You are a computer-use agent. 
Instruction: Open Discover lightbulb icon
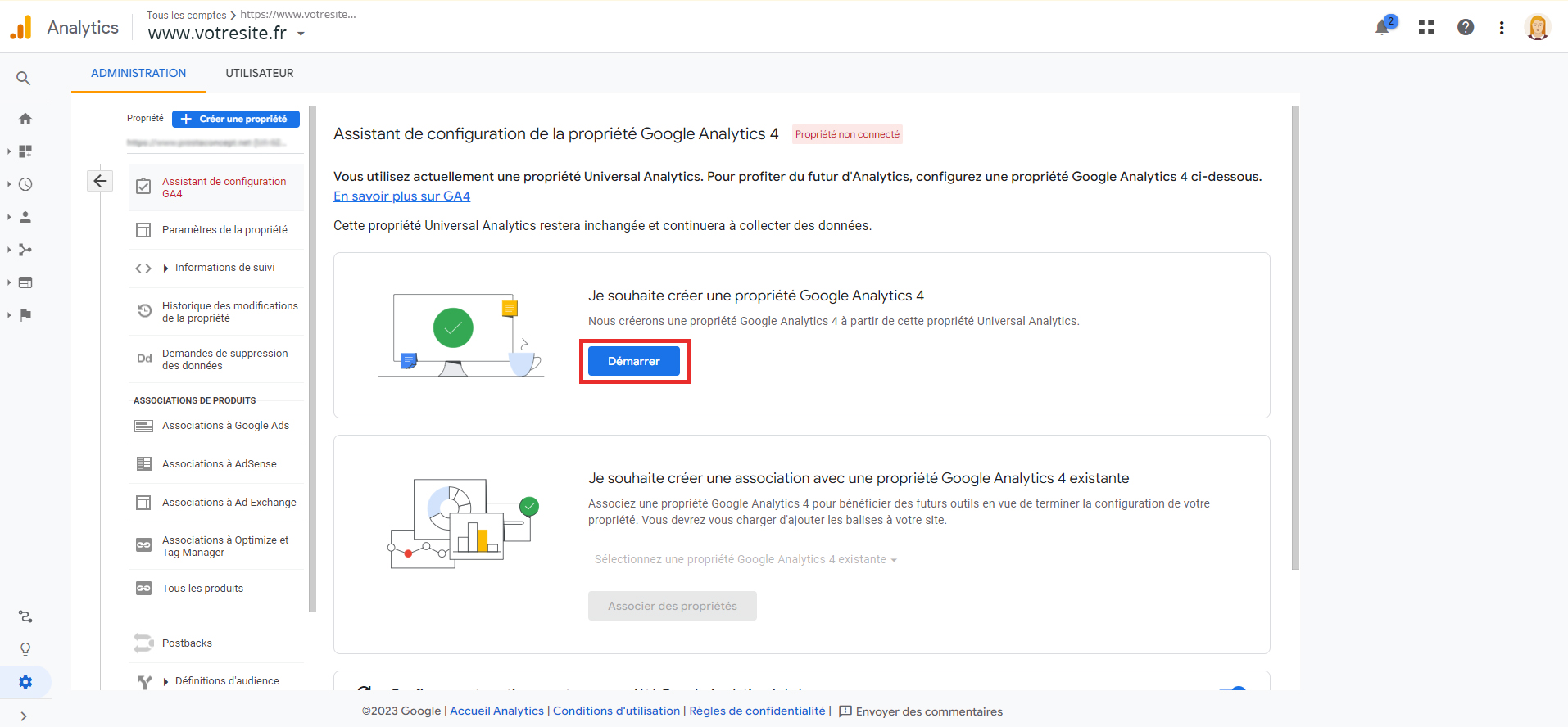[25, 649]
